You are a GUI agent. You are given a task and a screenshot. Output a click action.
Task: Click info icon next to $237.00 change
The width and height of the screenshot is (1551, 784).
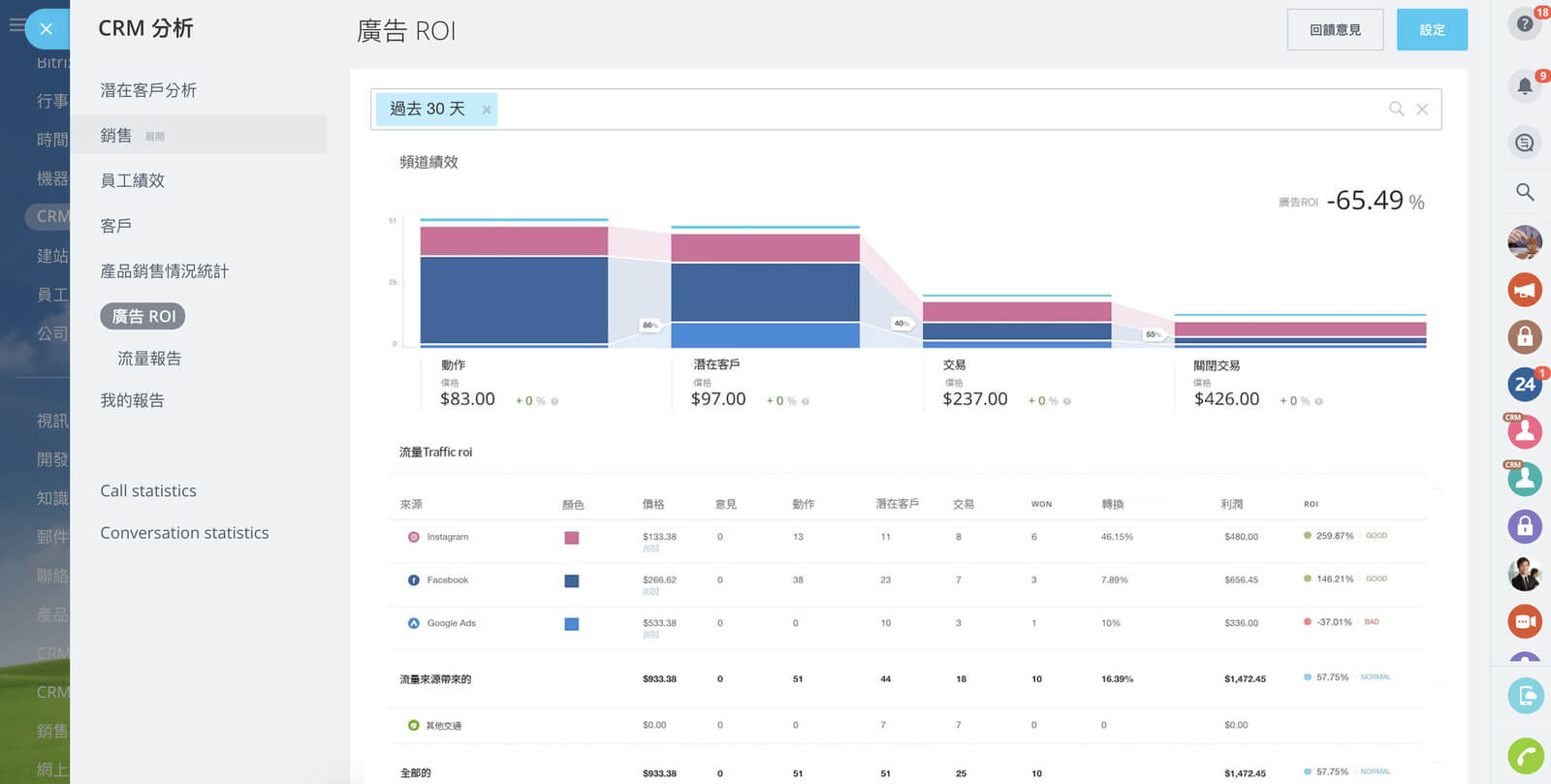[x=1066, y=401]
